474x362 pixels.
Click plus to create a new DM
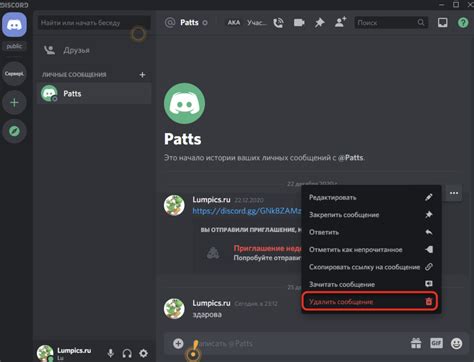pos(142,75)
